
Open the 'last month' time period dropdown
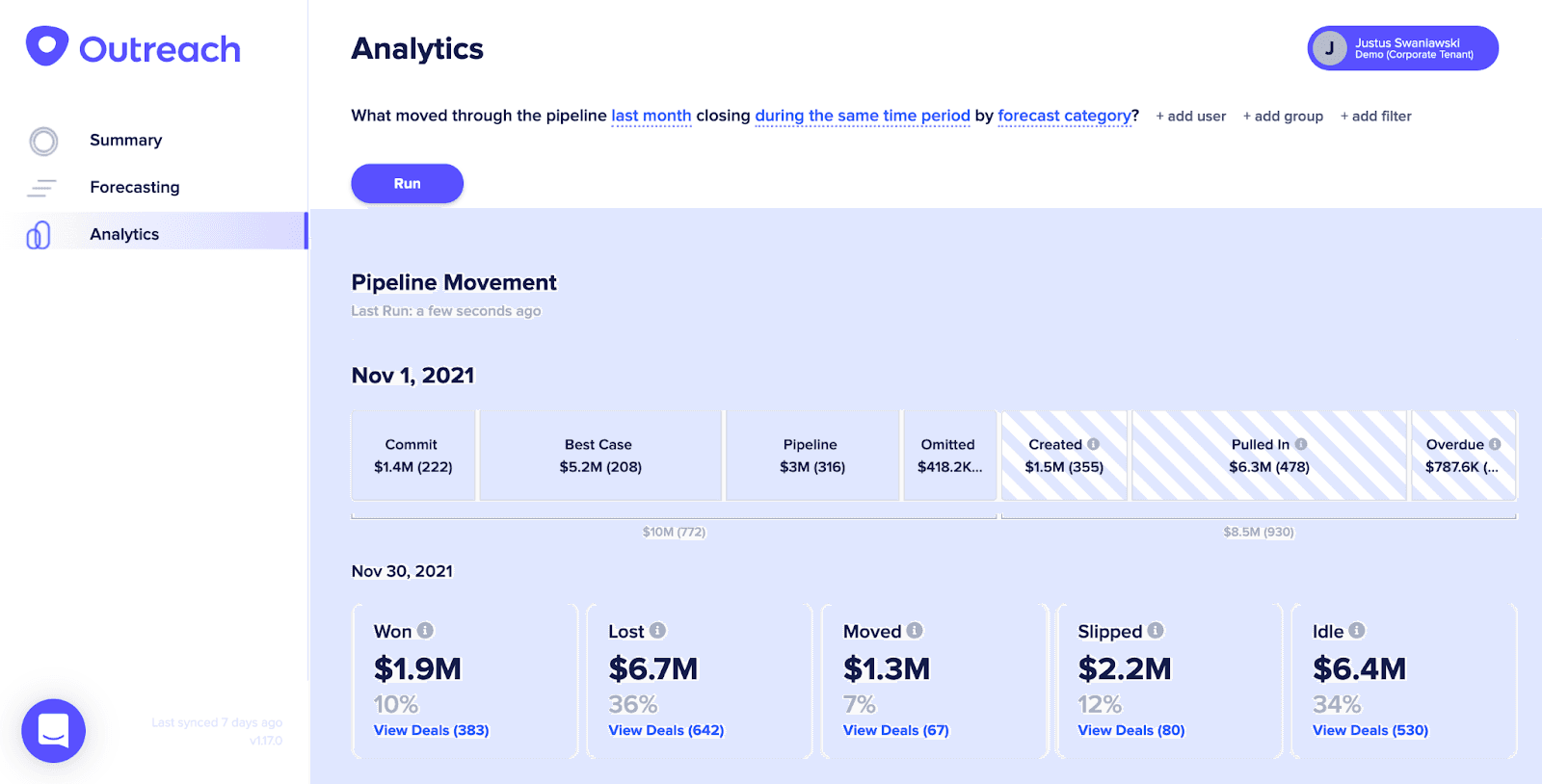pos(651,116)
